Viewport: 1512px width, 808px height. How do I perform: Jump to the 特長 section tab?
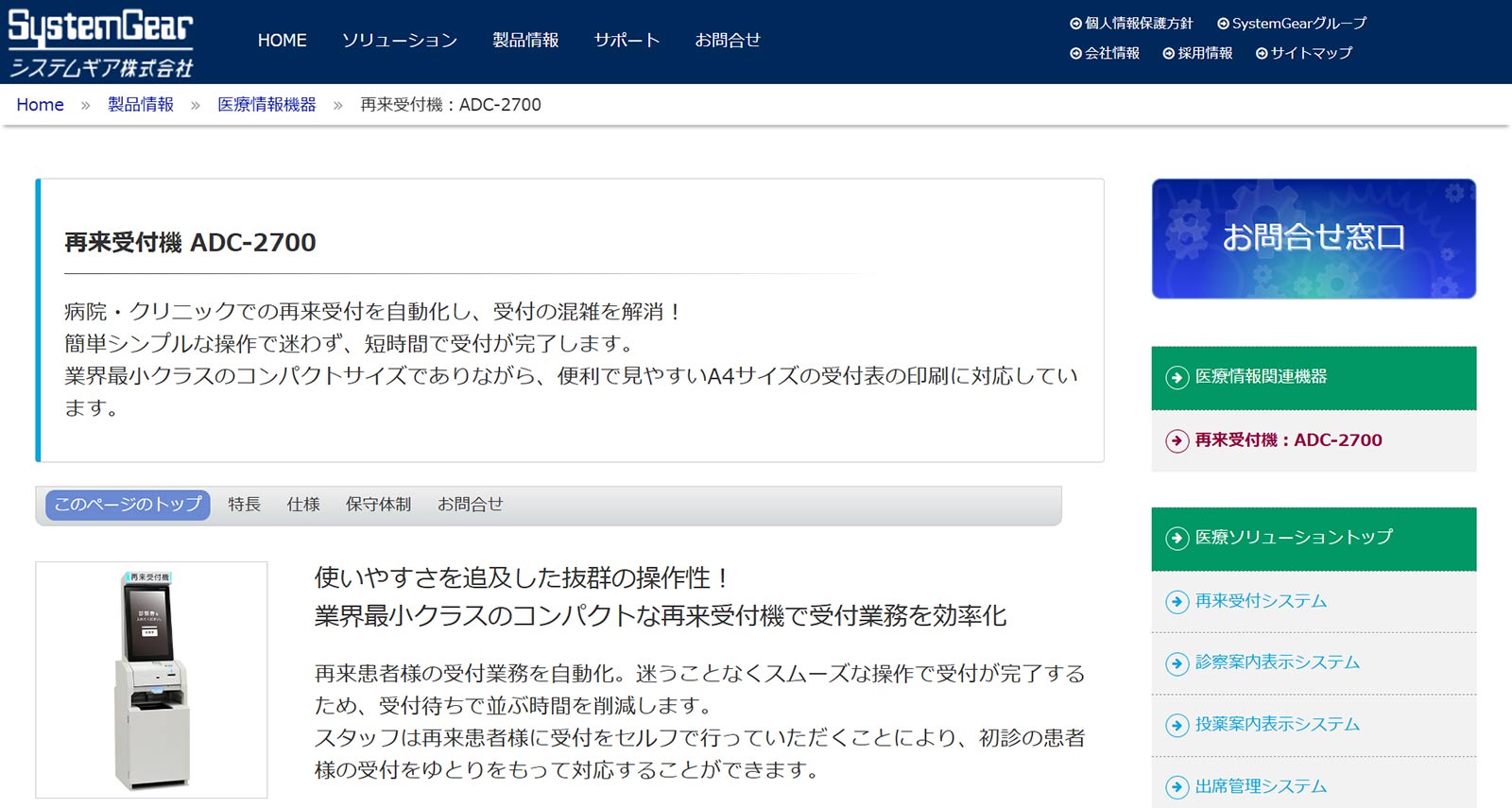pyautogui.click(x=244, y=505)
